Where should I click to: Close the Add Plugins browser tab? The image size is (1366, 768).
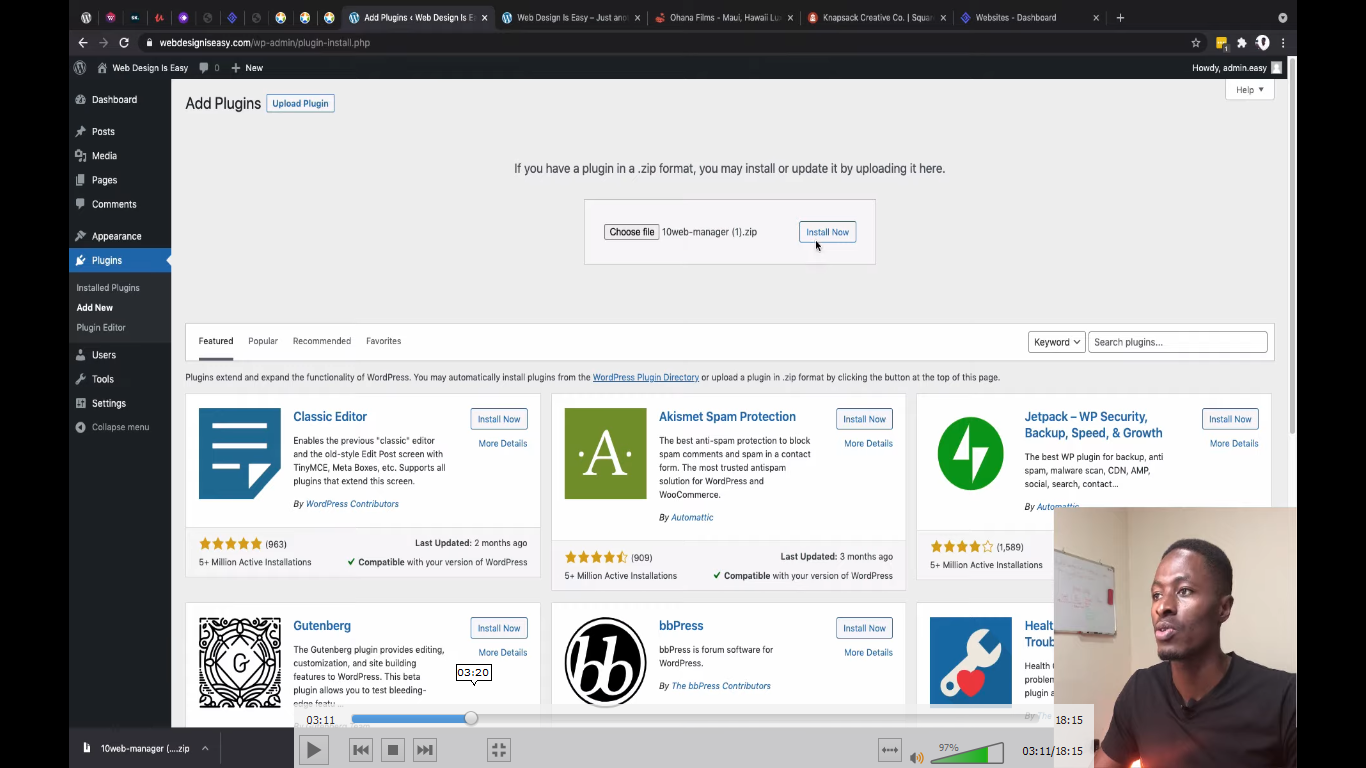(x=485, y=18)
